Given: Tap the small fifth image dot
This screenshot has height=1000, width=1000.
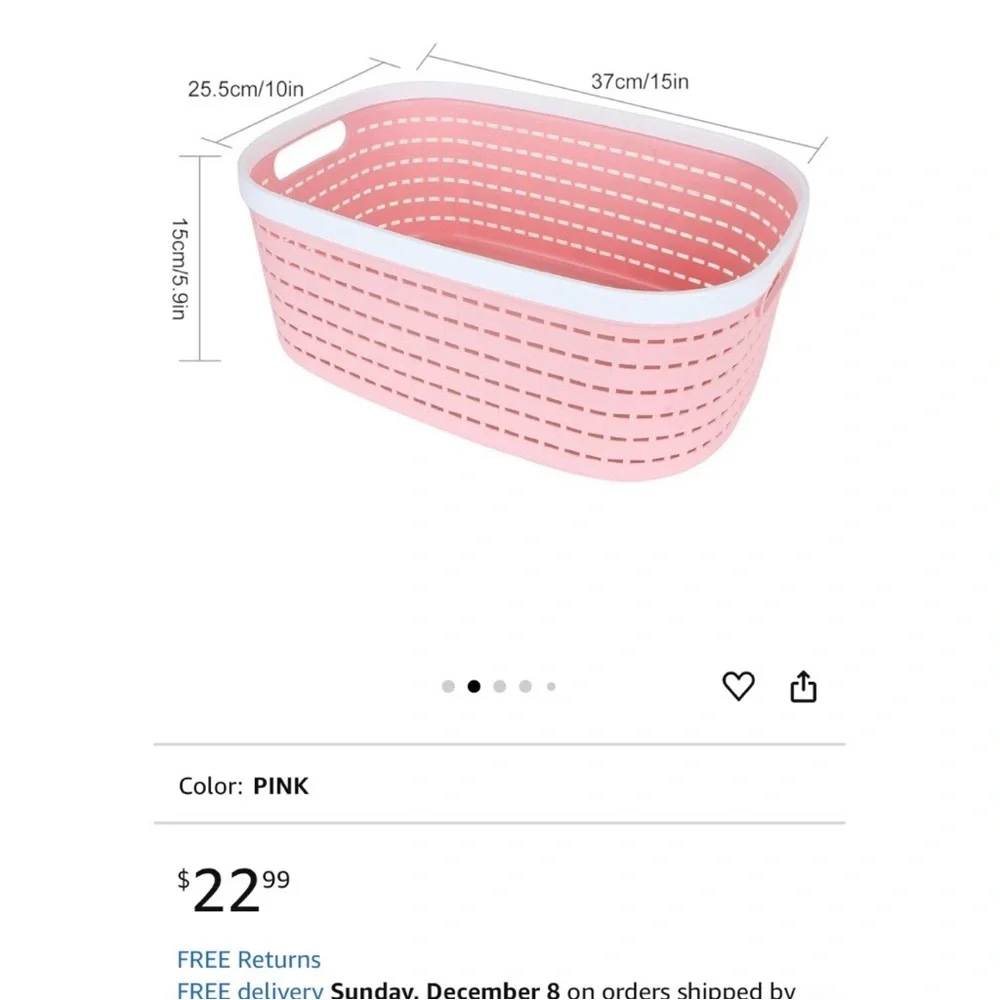Looking at the screenshot, I should [x=551, y=687].
